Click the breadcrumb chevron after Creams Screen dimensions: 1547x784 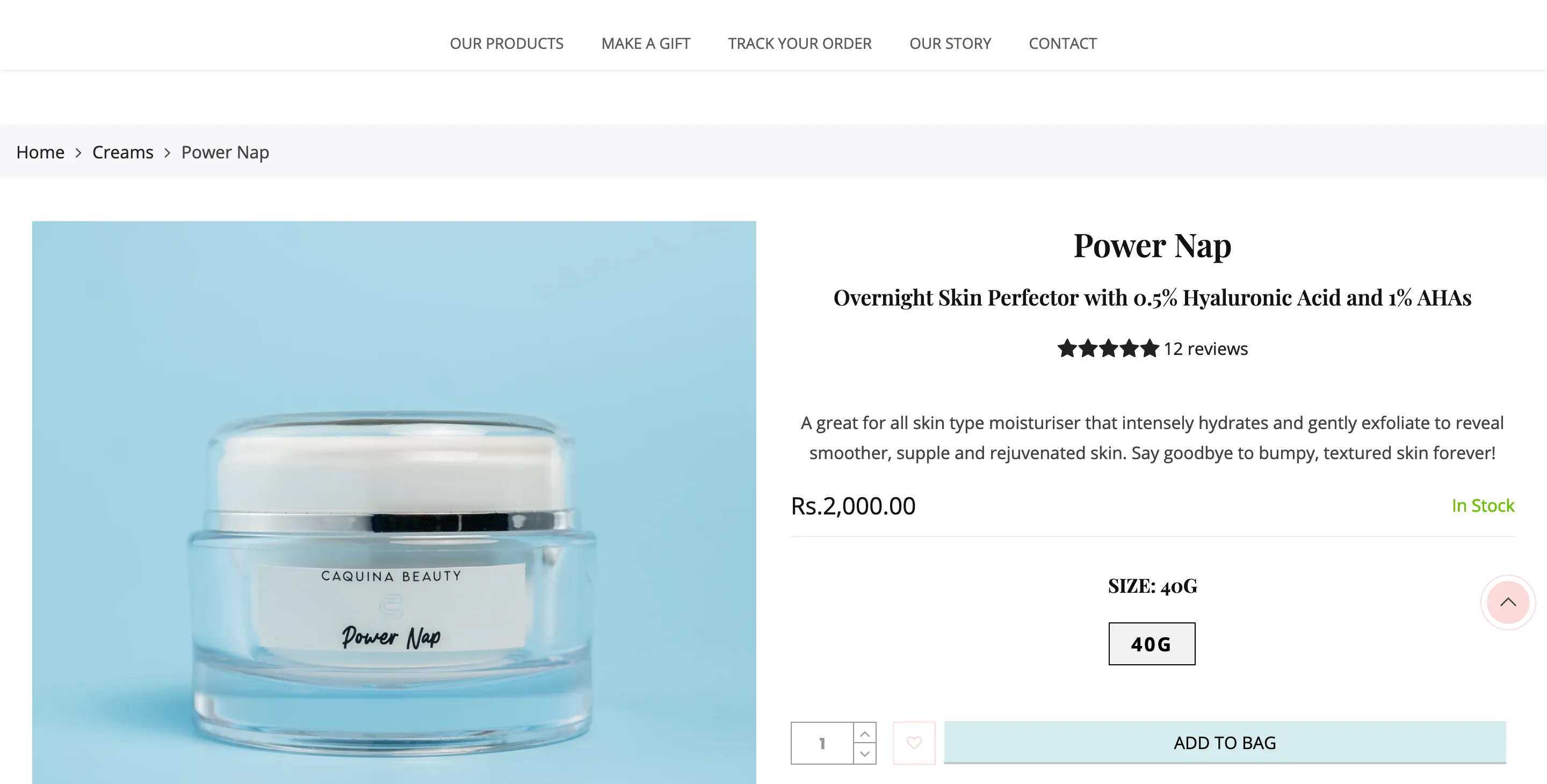(168, 153)
